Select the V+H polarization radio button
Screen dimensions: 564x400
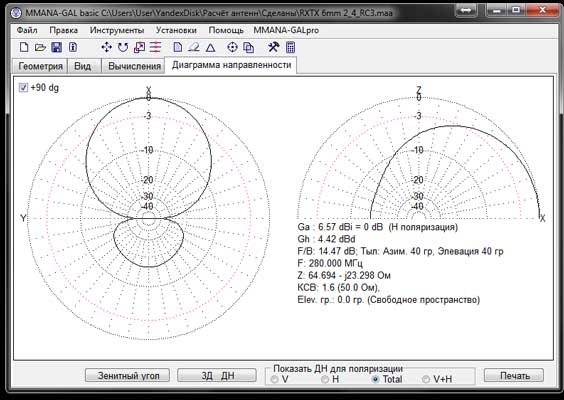[x=426, y=379]
